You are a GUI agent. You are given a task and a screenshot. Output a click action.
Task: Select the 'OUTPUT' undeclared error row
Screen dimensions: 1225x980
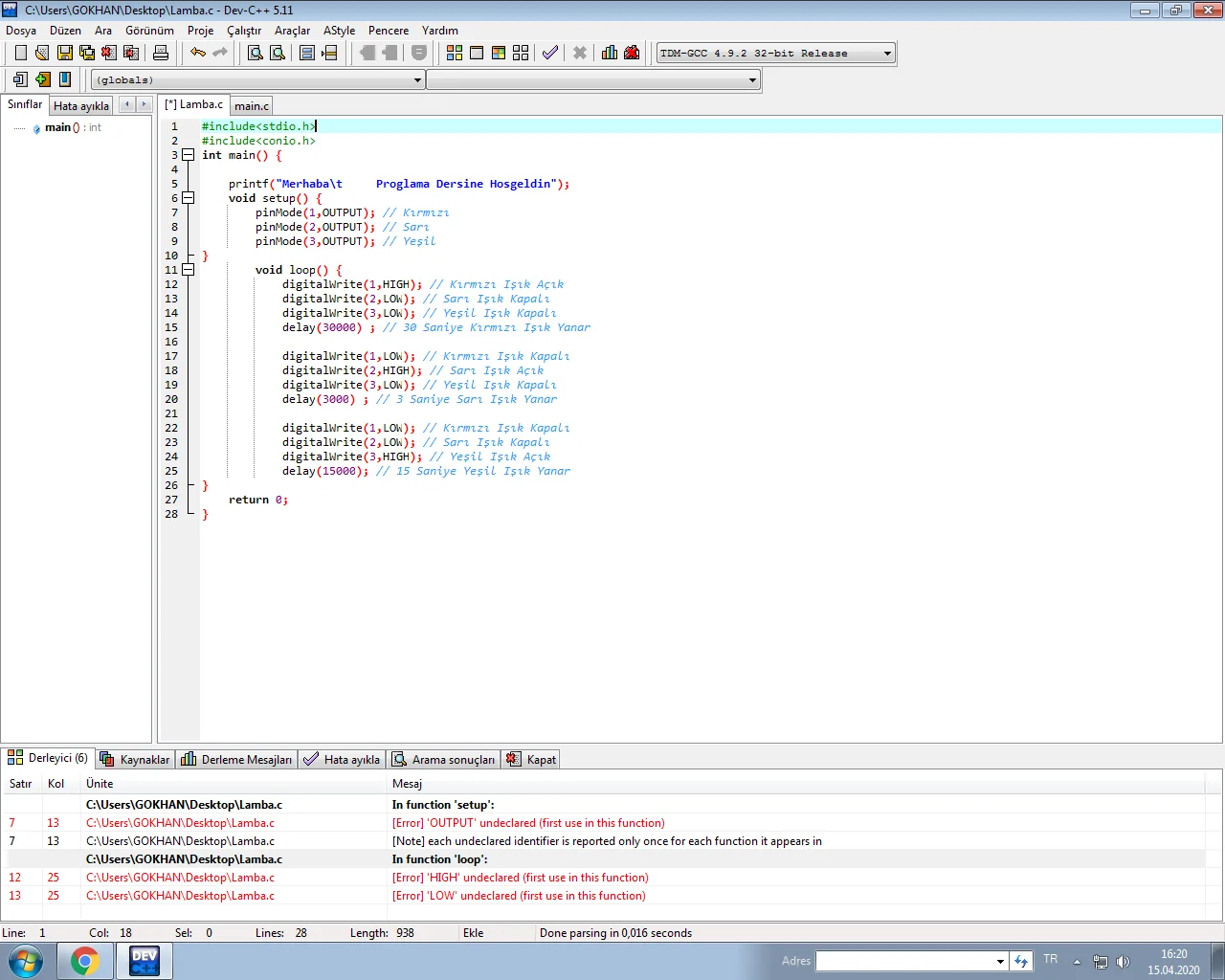pyautogui.click(x=527, y=823)
